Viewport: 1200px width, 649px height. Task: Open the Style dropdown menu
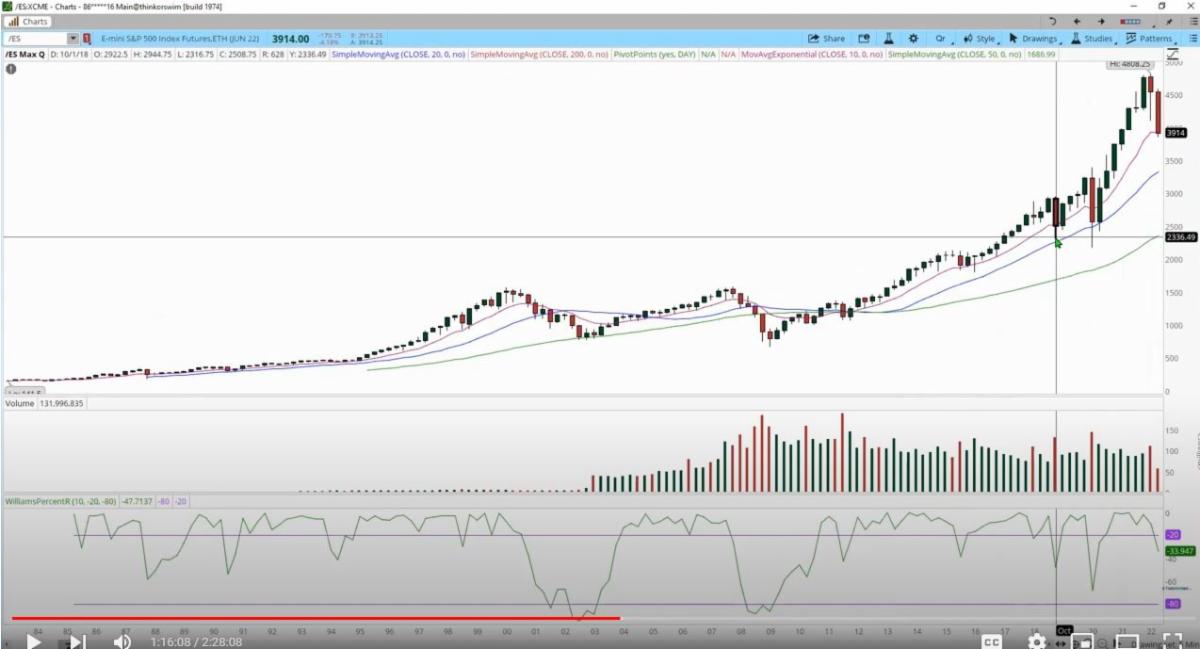point(982,38)
